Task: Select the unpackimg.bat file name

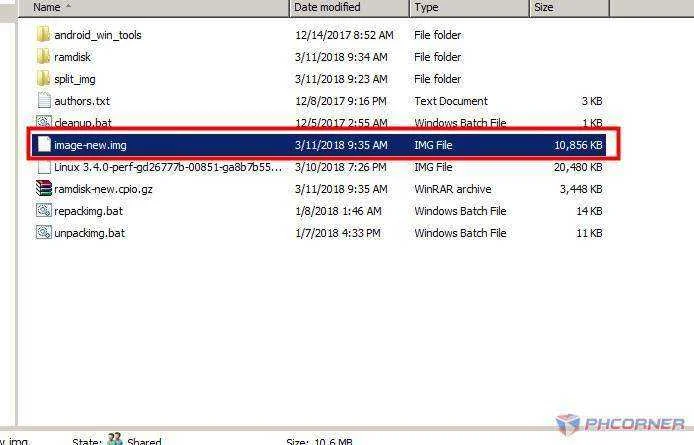Action: (89, 233)
